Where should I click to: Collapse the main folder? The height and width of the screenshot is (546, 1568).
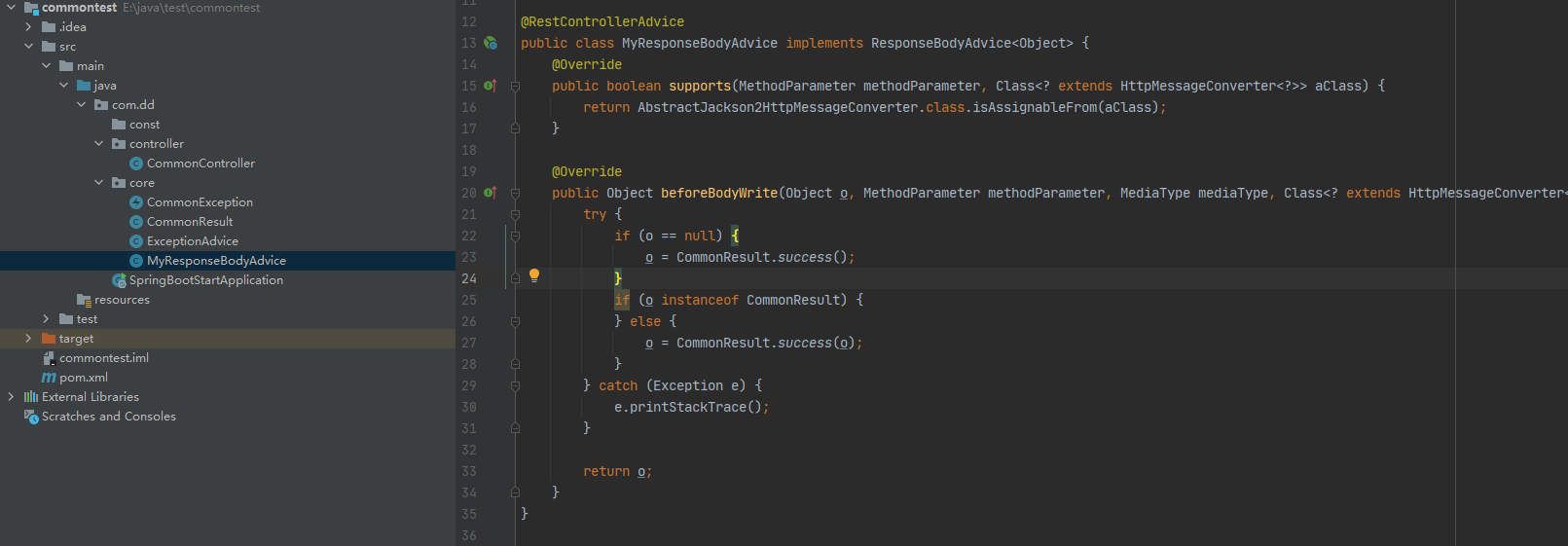[x=47, y=66]
